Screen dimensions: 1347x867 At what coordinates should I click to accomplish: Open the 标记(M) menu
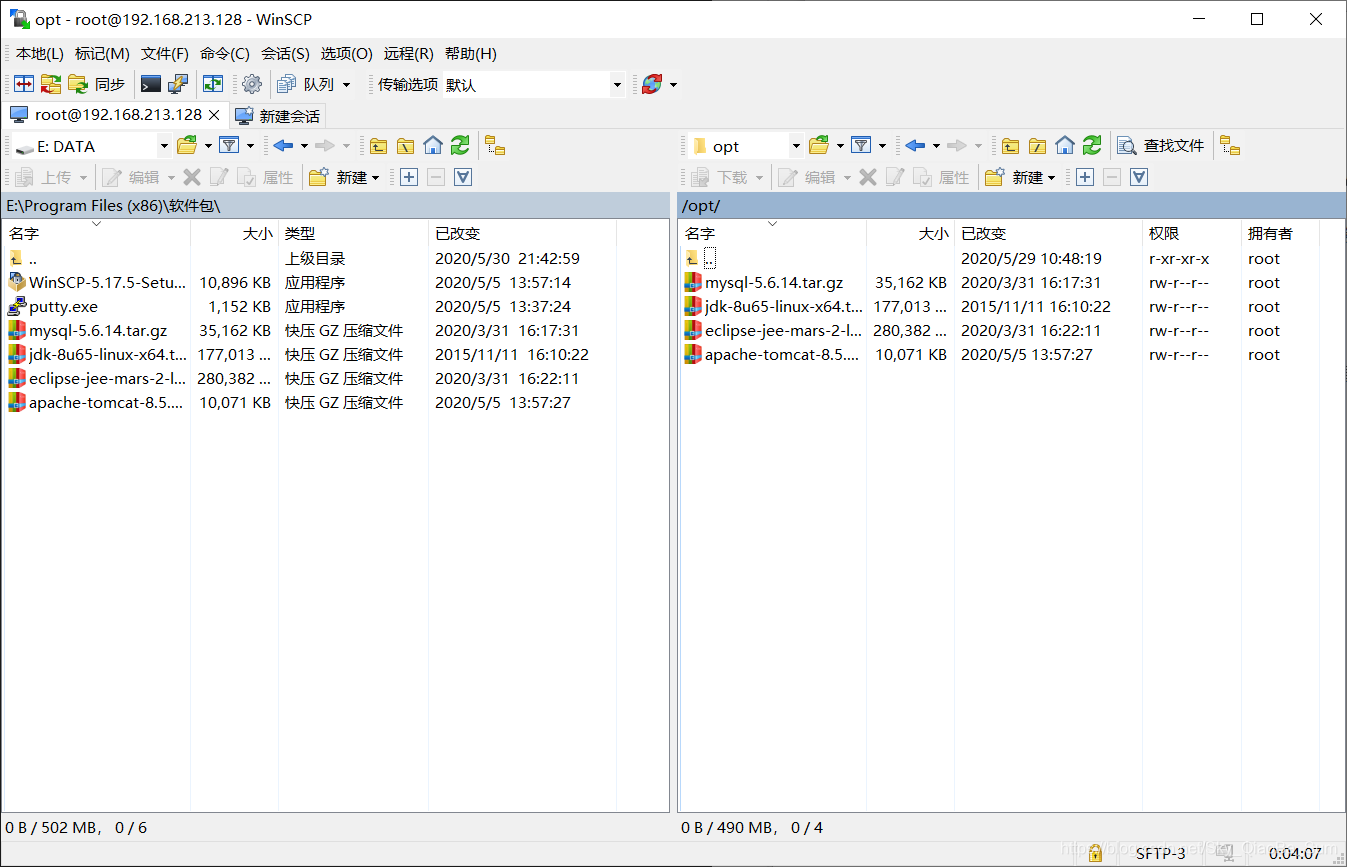tap(102, 54)
